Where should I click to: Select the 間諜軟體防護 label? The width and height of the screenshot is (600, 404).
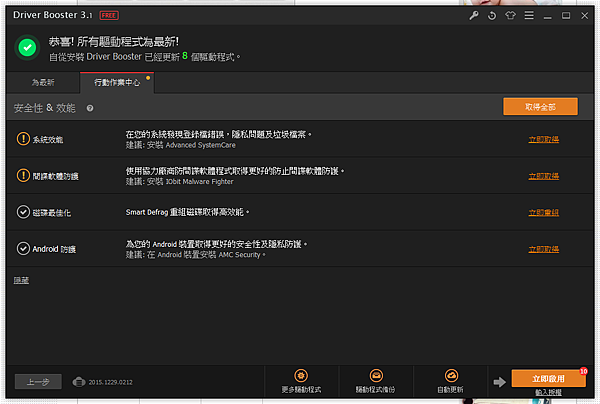(x=55, y=176)
